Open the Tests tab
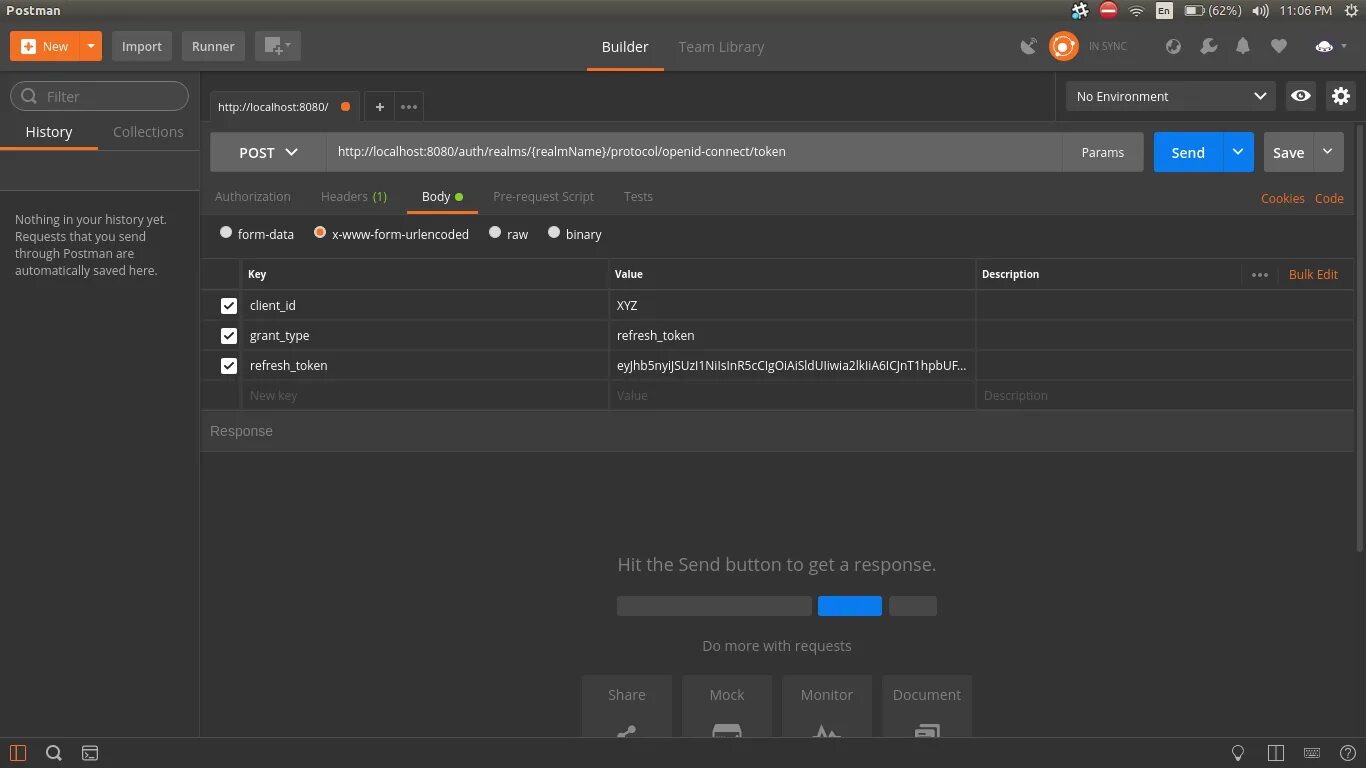1366x768 pixels. coord(638,197)
